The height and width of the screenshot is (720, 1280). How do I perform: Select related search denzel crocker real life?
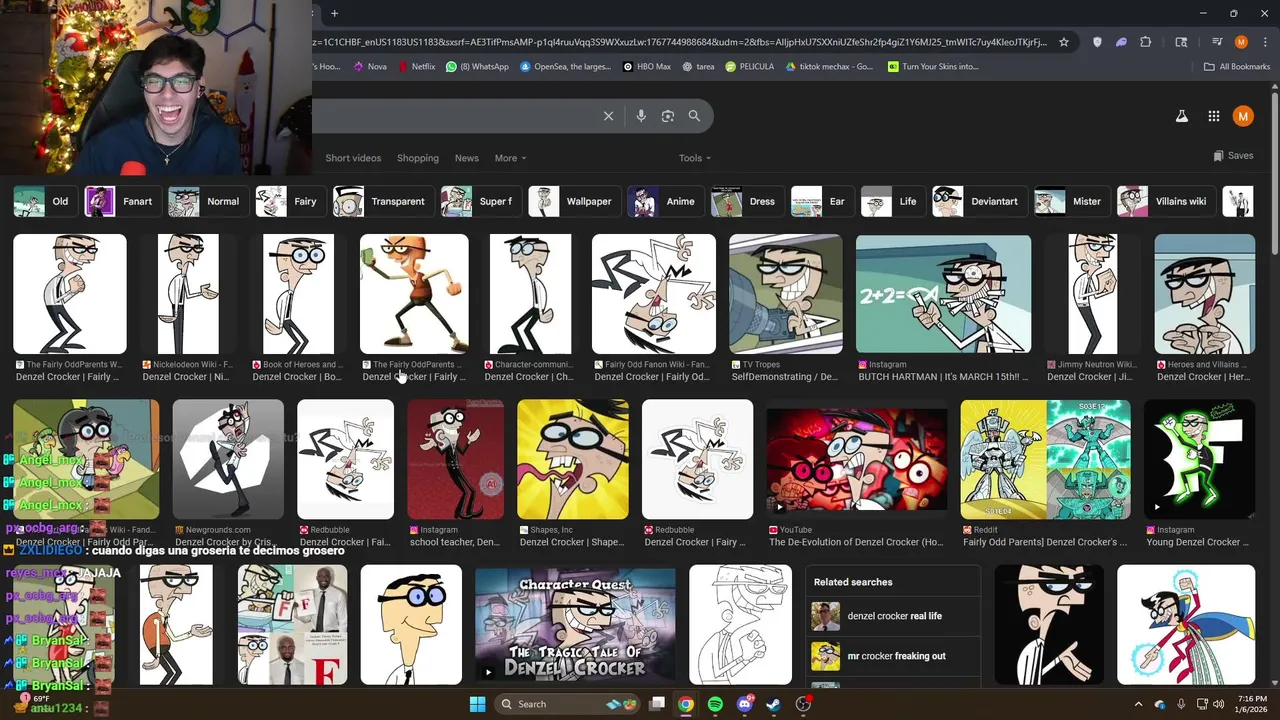pos(893,616)
